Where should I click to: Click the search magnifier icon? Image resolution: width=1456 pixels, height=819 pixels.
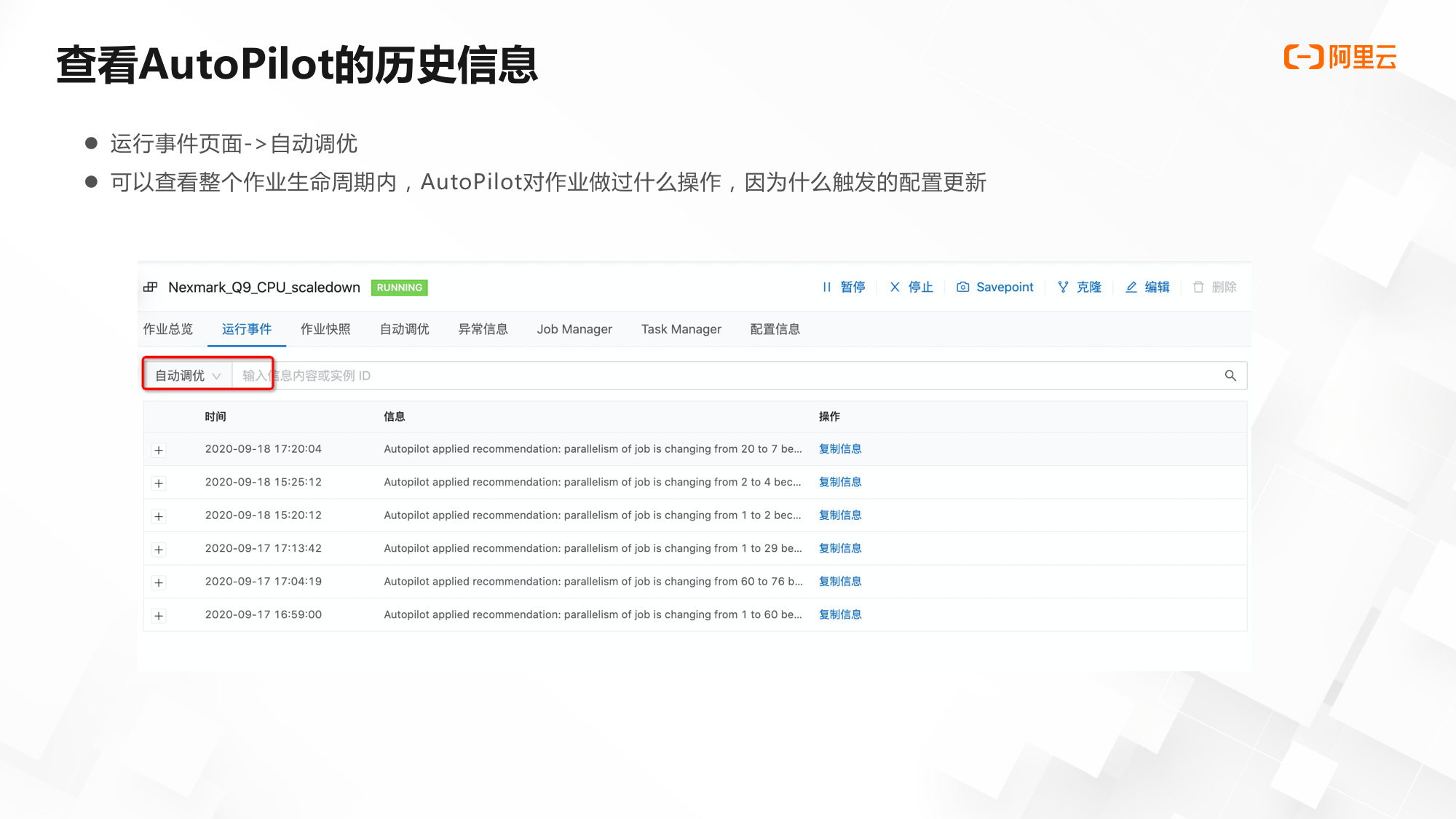[1230, 376]
